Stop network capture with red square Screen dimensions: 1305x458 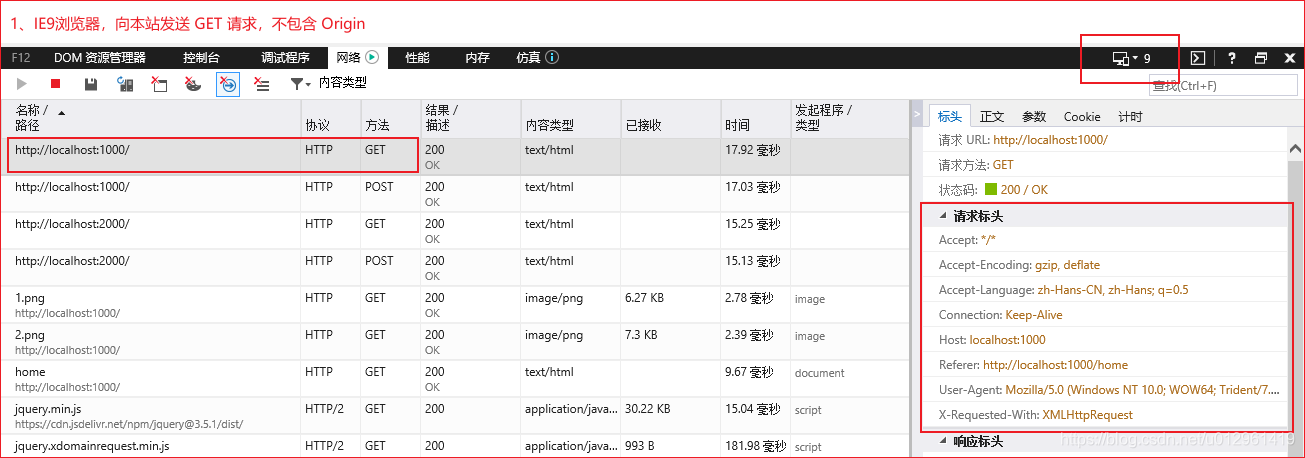click(x=56, y=85)
